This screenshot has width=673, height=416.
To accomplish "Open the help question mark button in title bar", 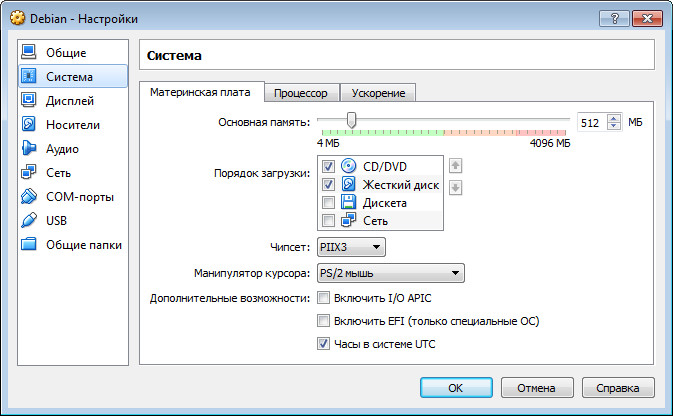I will point(614,18).
